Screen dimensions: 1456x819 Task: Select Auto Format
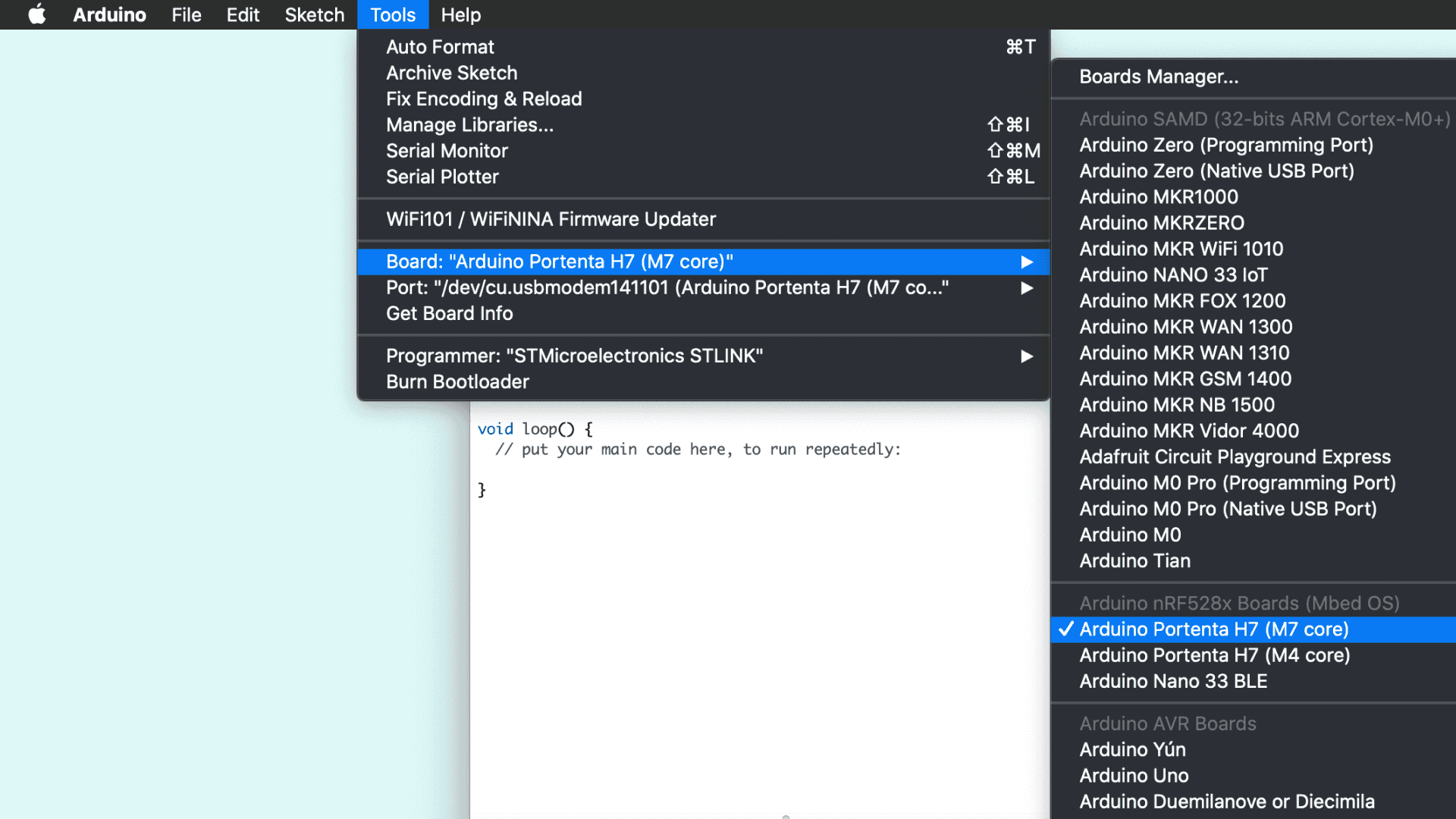(x=440, y=47)
